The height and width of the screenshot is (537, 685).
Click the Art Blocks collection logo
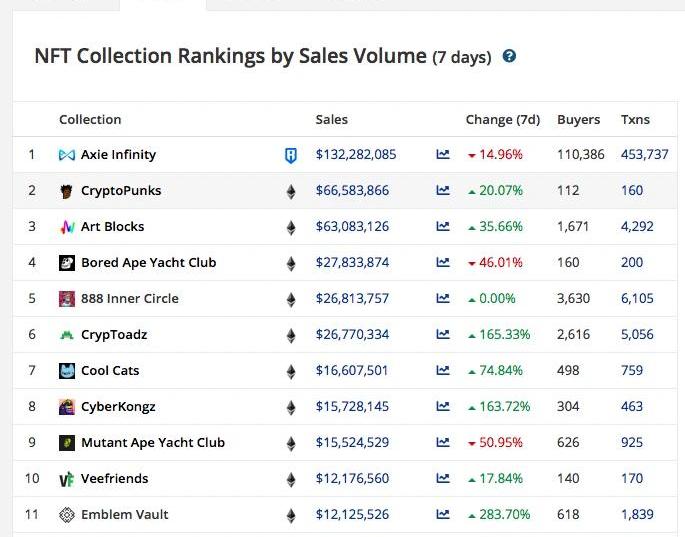pyautogui.click(x=67, y=227)
